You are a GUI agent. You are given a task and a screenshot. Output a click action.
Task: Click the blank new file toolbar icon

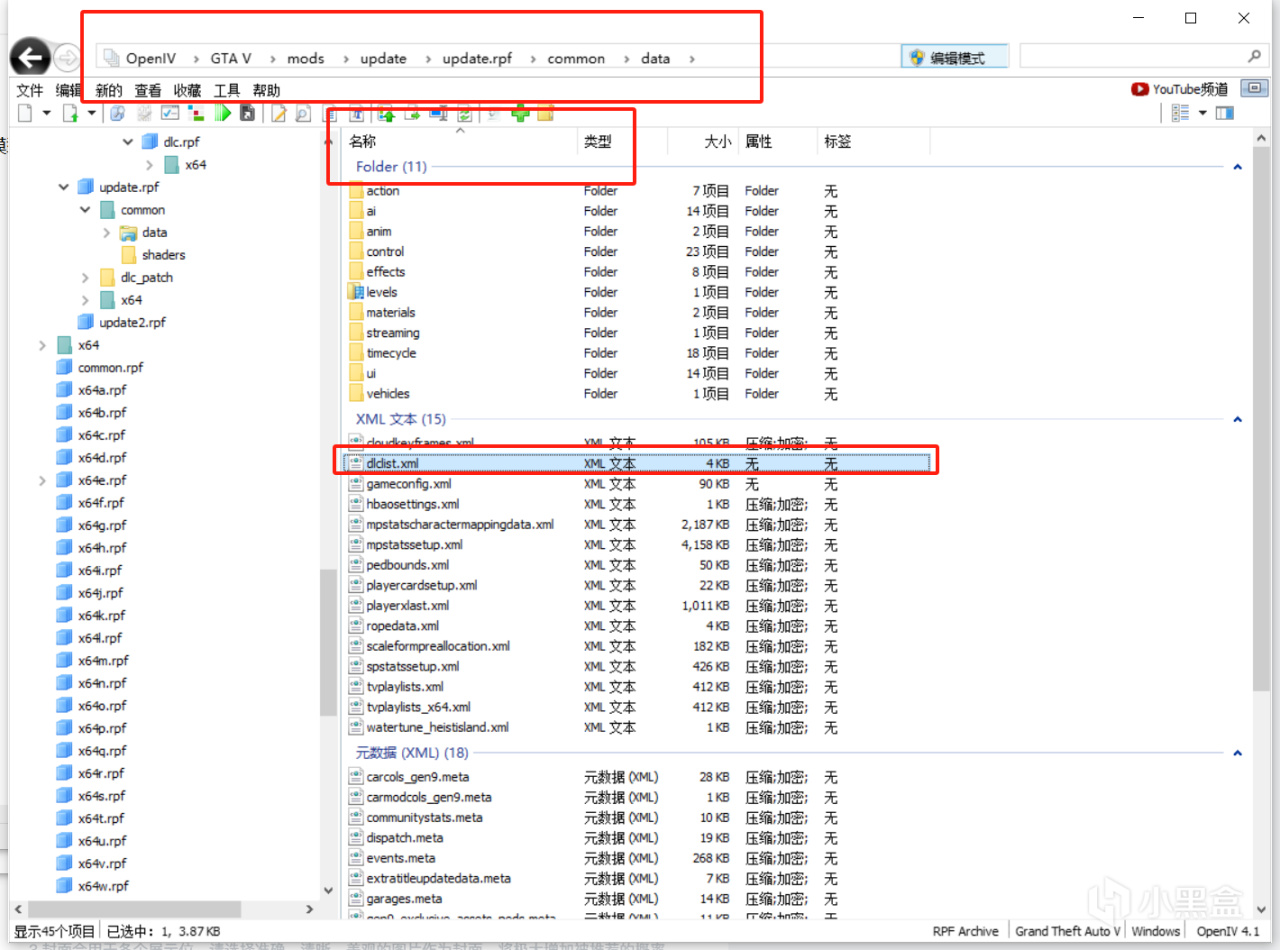tap(25, 113)
